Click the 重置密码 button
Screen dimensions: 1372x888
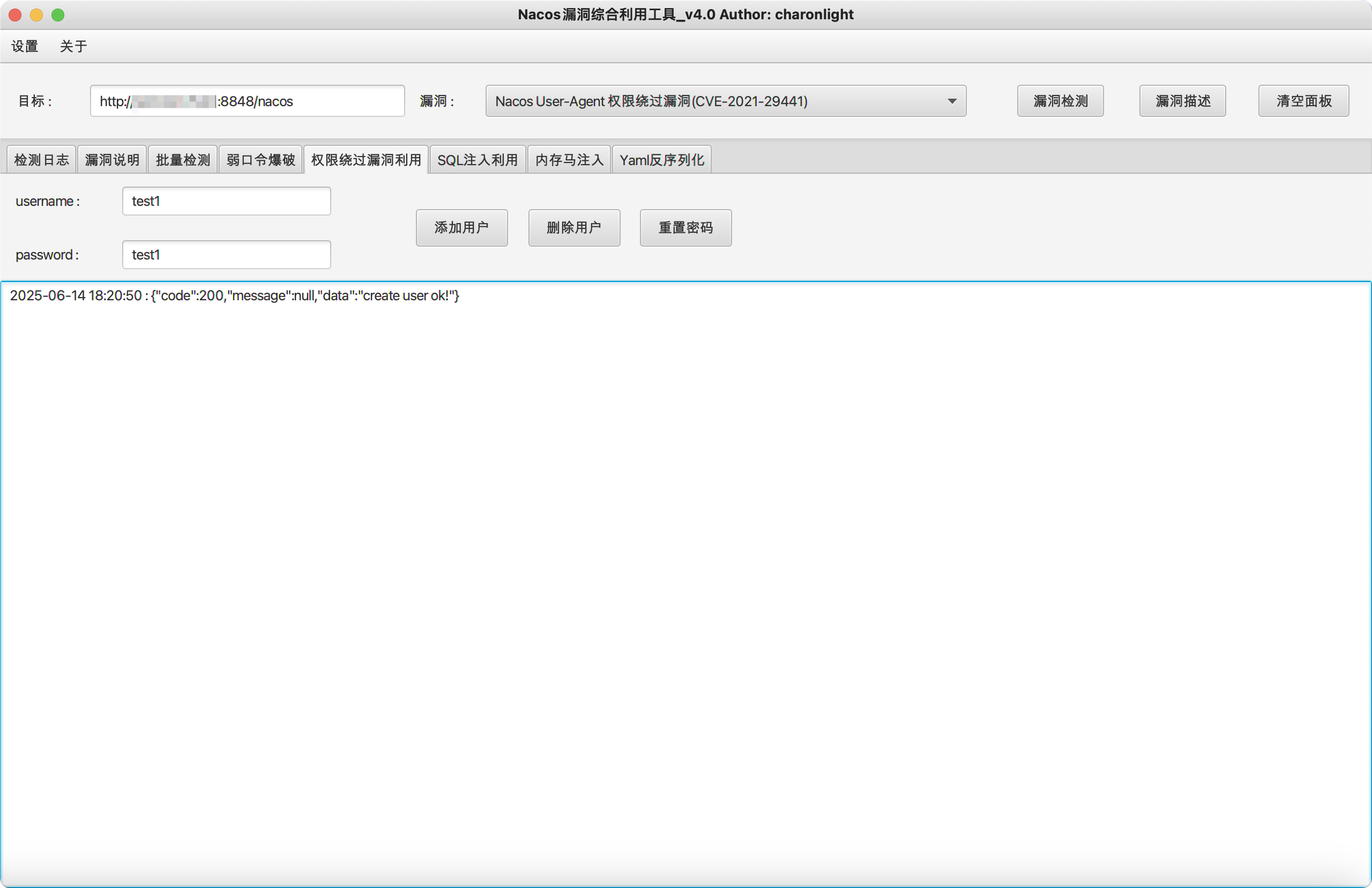coord(685,228)
